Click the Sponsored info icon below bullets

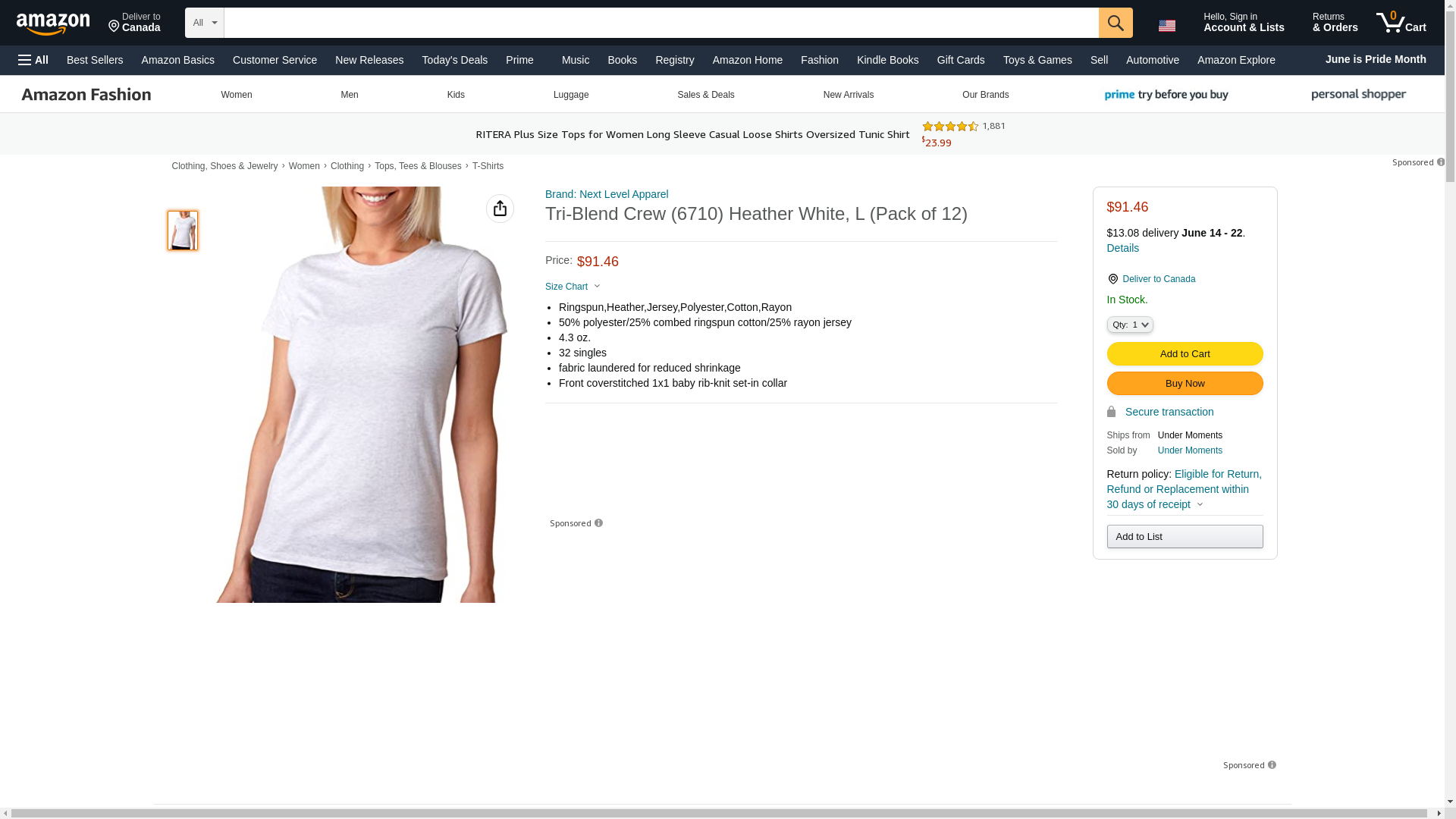[599, 523]
